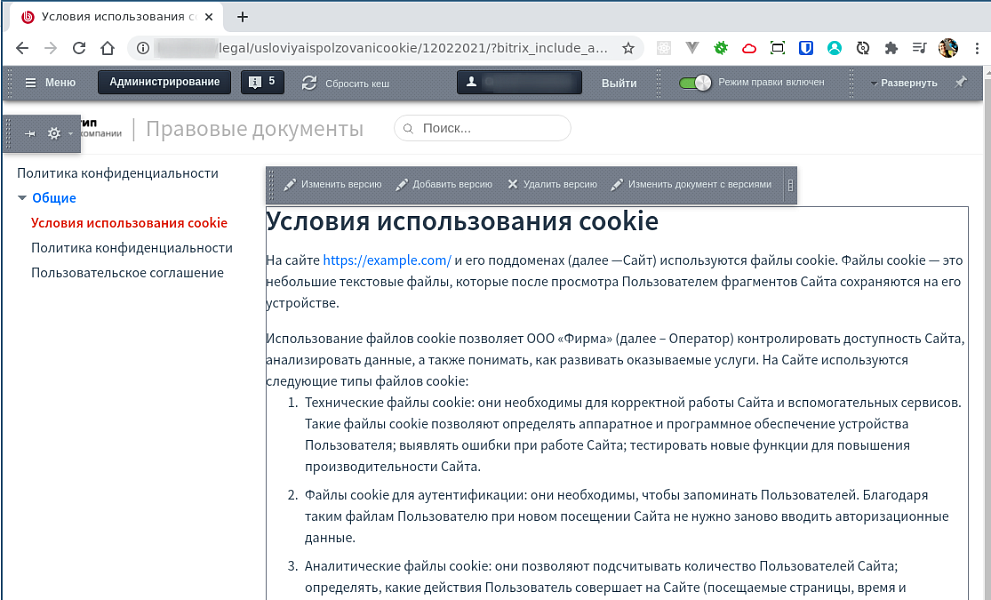Click the Сбросить кеш refresh icon
Image resolution: width=991 pixels, height=600 pixels.
[310, 83]
